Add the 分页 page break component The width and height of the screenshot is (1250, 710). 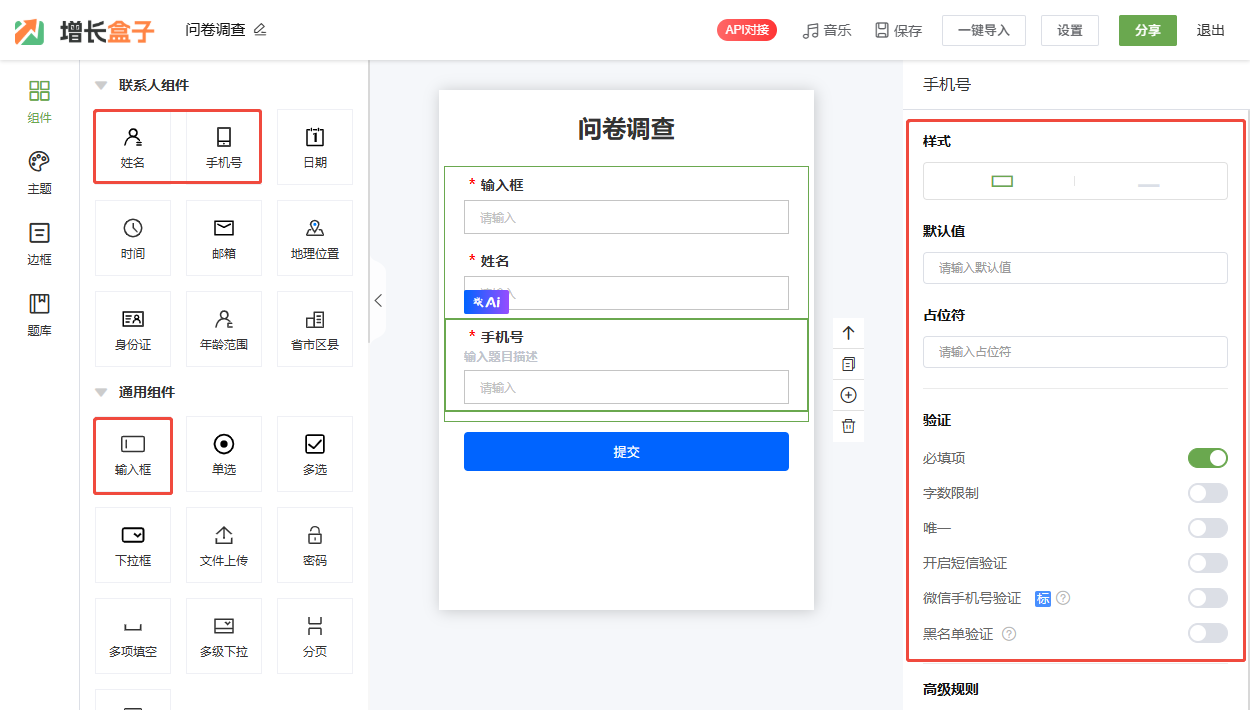315,637
